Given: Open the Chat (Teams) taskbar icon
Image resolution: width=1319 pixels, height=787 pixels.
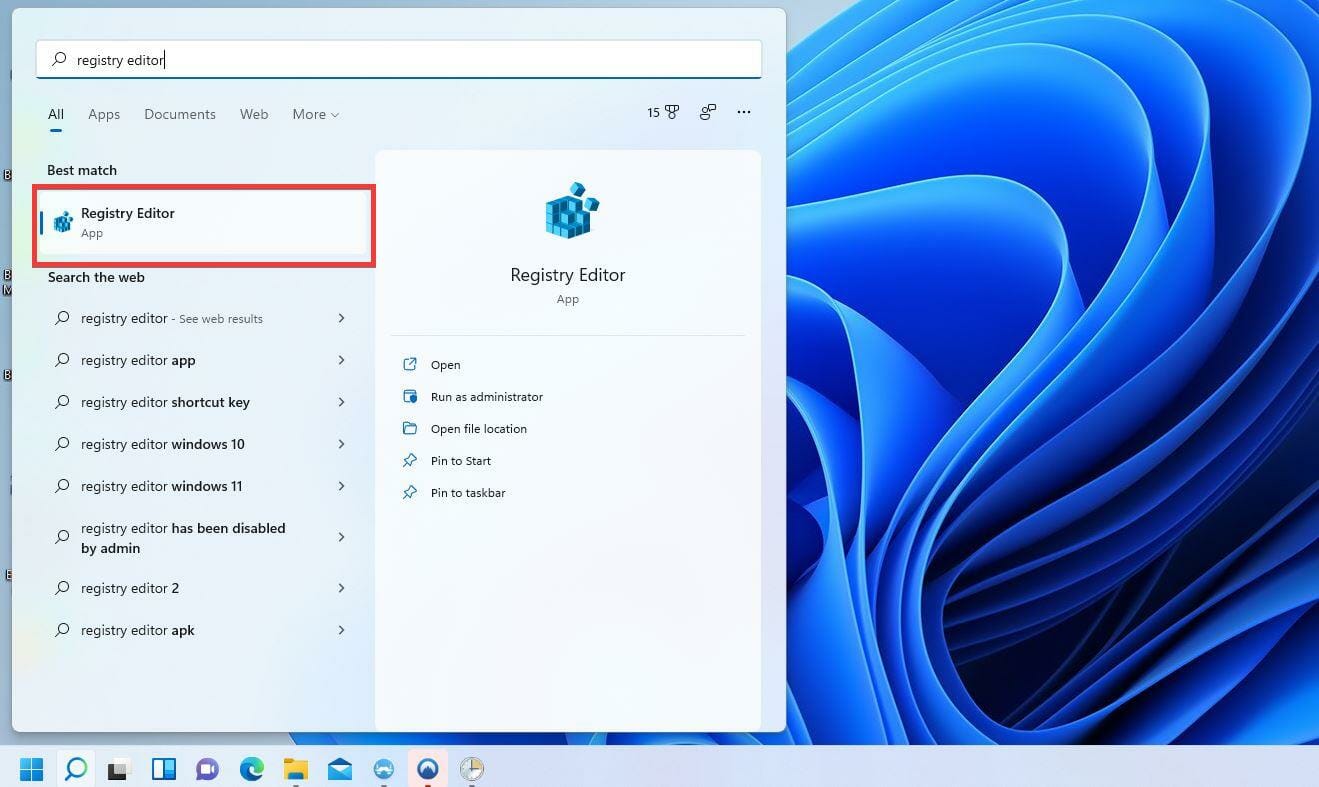Looking at the screenshot, I should [x=207, y=769].
